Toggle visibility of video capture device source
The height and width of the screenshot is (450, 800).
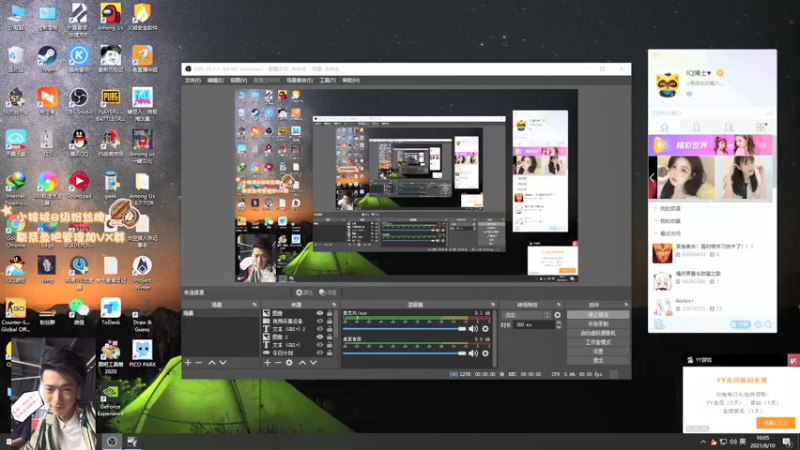pyautogui.click(x=319, y=321)
